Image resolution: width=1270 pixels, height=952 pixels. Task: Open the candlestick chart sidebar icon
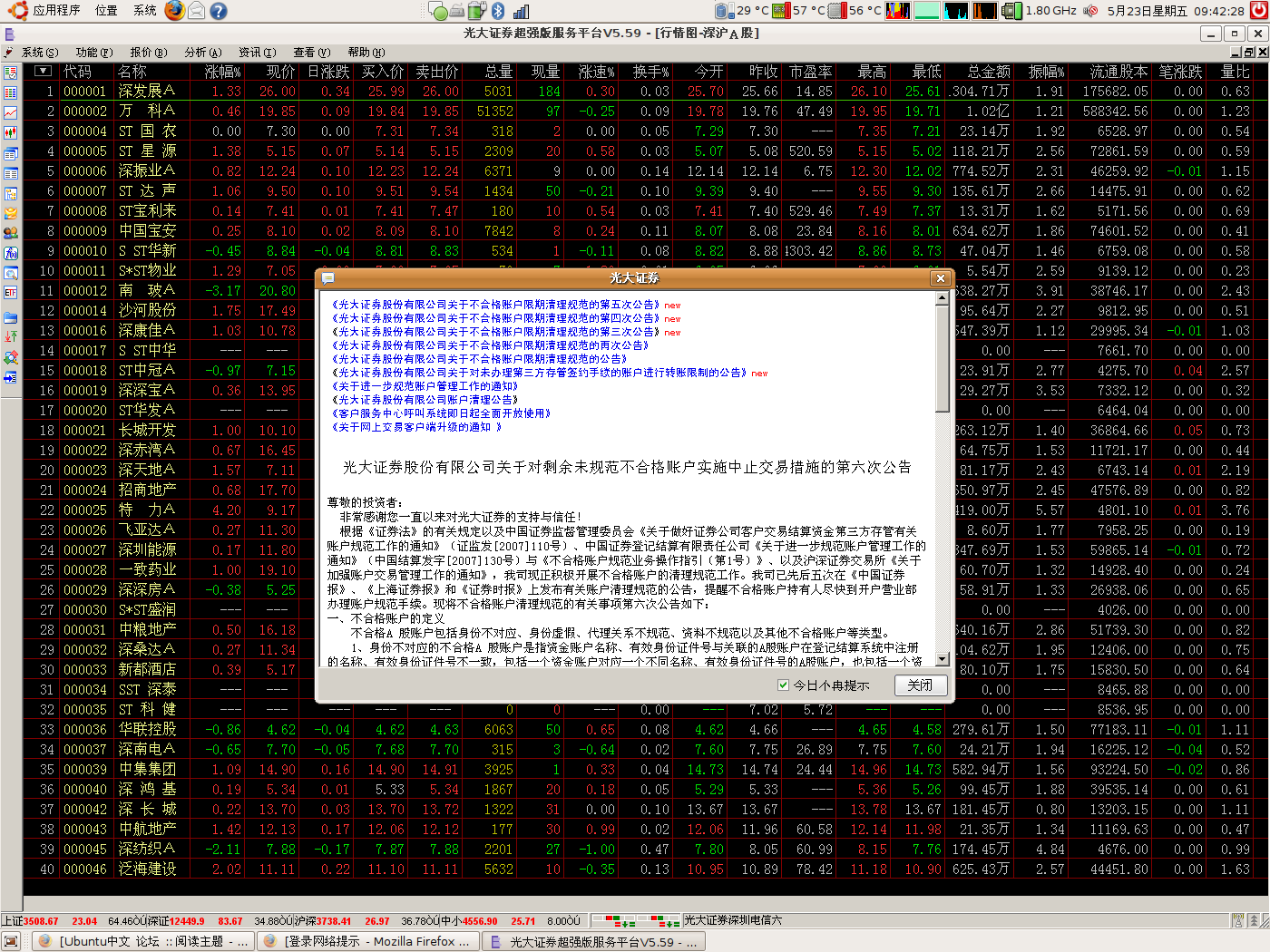10,132
